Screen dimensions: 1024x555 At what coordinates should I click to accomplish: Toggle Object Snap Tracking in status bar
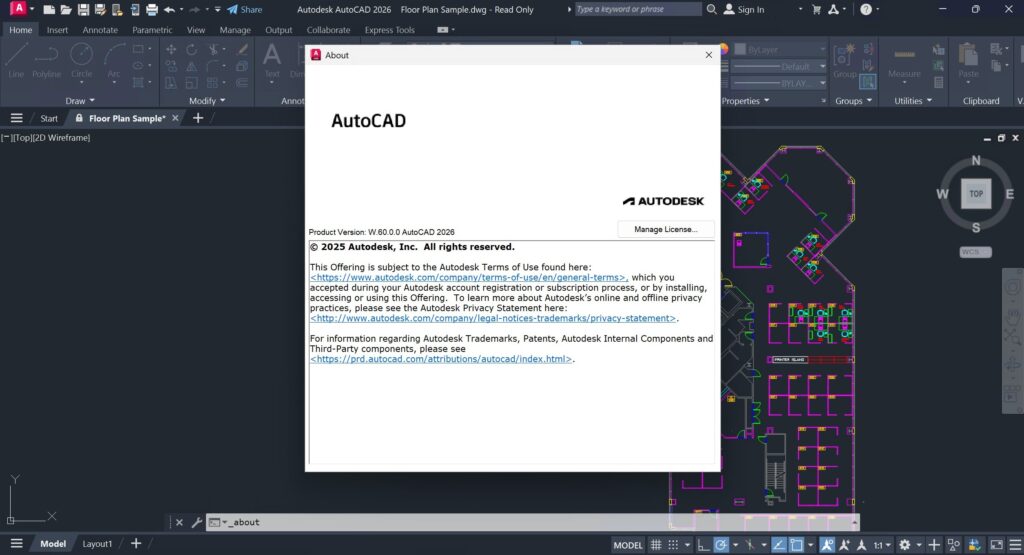778,545
